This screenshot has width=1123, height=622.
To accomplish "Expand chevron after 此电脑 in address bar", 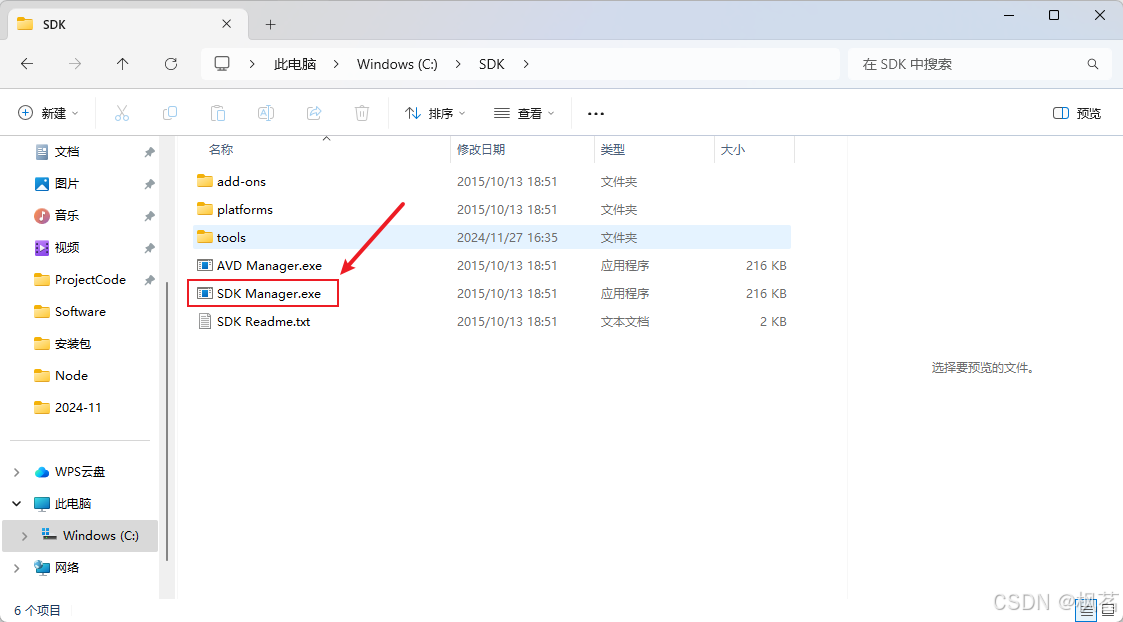I will (336, 64).
